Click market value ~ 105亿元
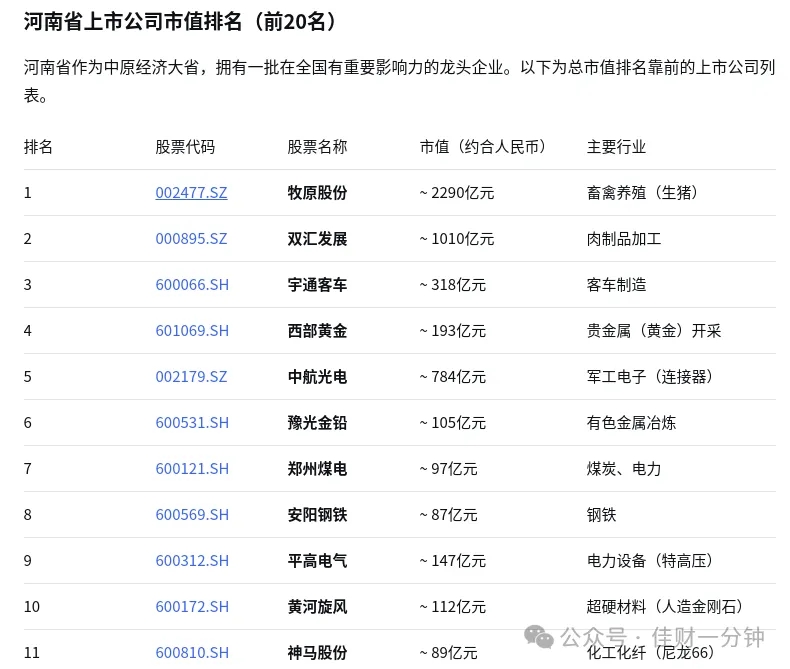This screenshot has height=669, width=790. [452, 422]
